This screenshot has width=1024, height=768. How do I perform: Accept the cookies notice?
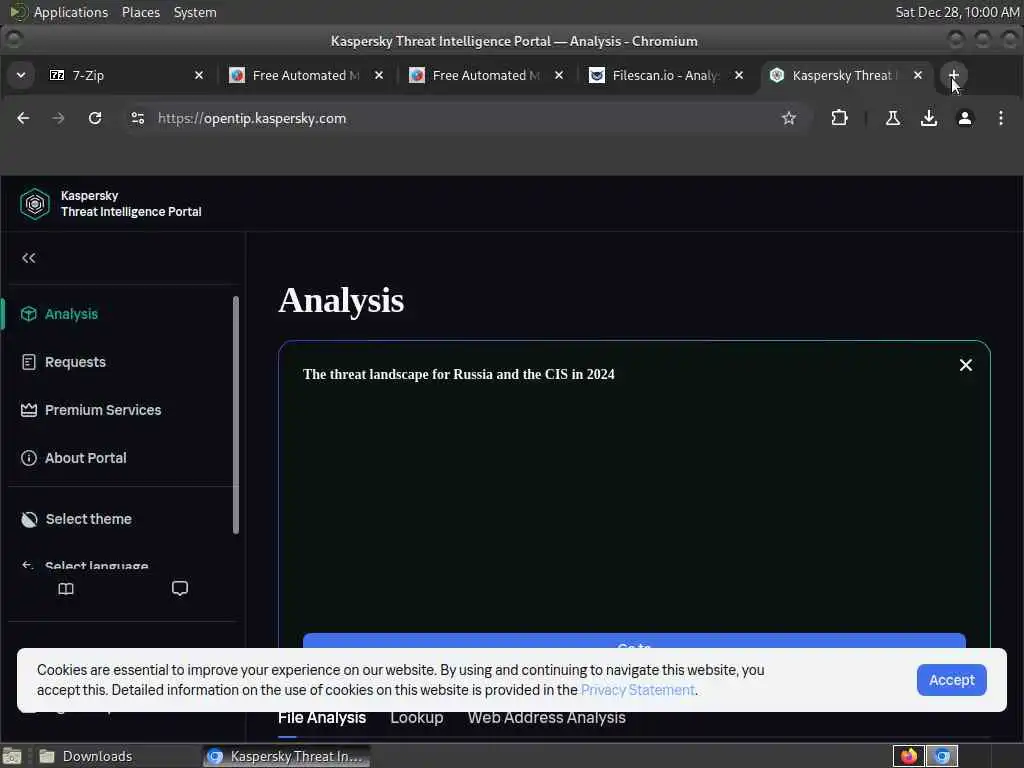[x=952, y=680]
